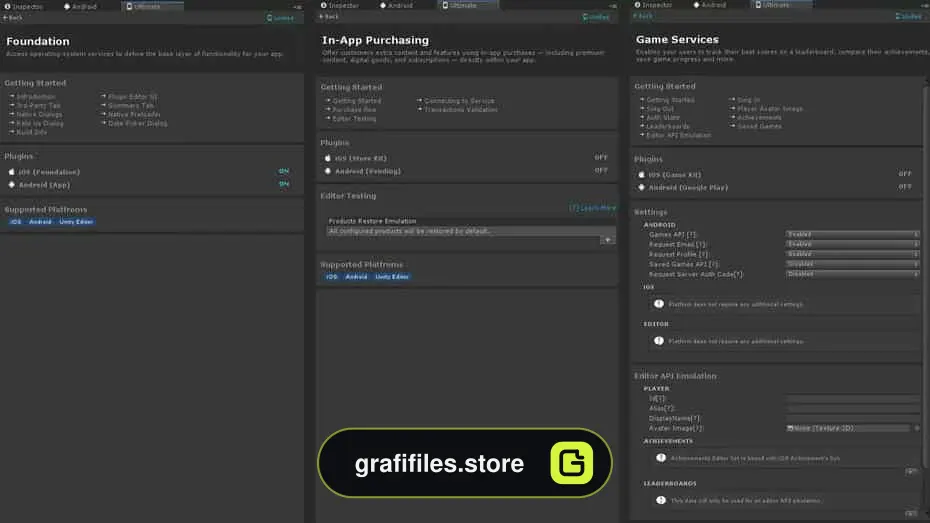This screenshot has height=523, width=930.
Task: Toggle the iOS (Game Kit) plugin OFF switch
Action: click(x=904, y=174)
